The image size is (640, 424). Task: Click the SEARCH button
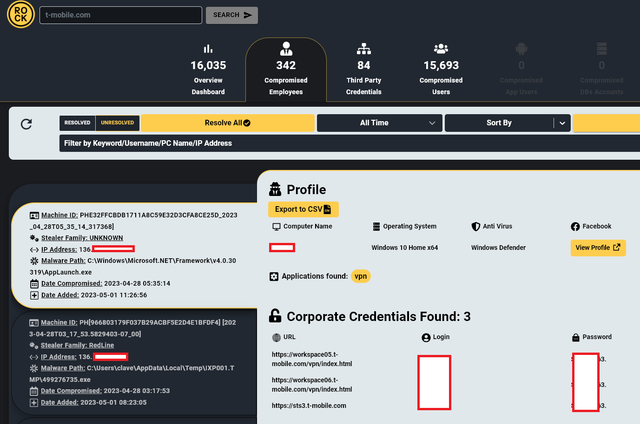232,15
